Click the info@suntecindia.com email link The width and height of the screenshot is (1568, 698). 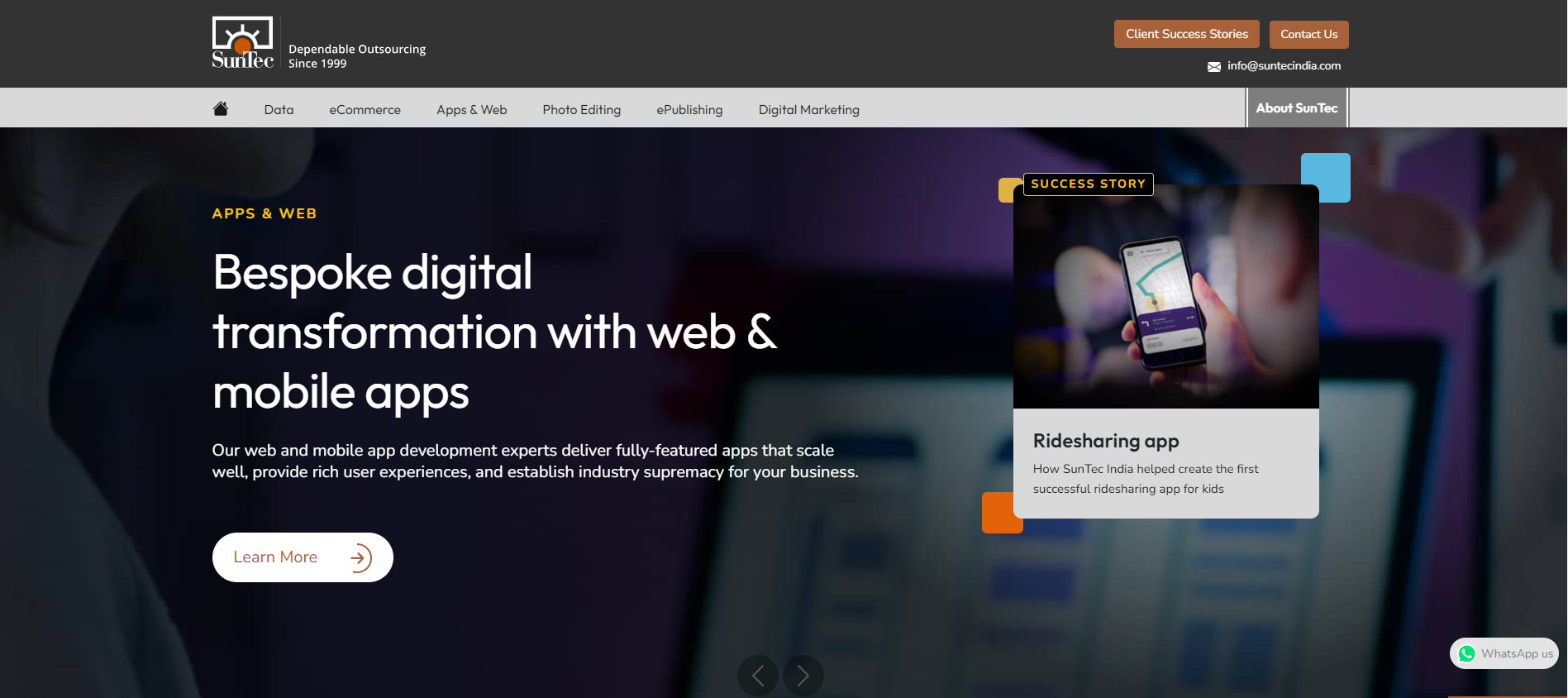pyautogui.click(x=1284, y=65)
